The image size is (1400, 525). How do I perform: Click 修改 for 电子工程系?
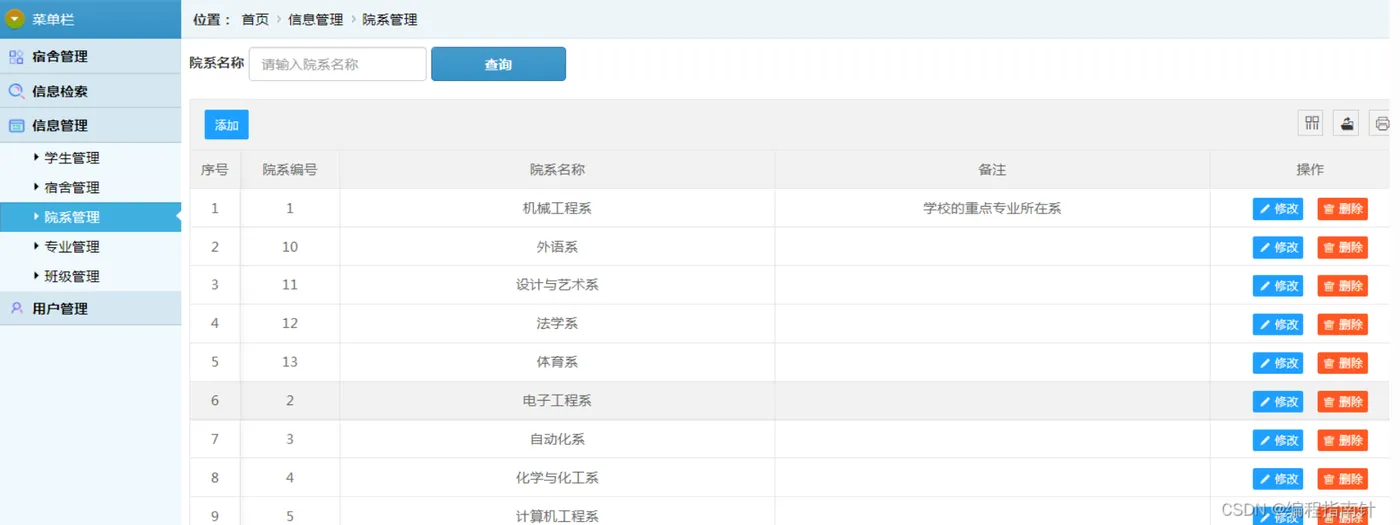point(1278,402)
